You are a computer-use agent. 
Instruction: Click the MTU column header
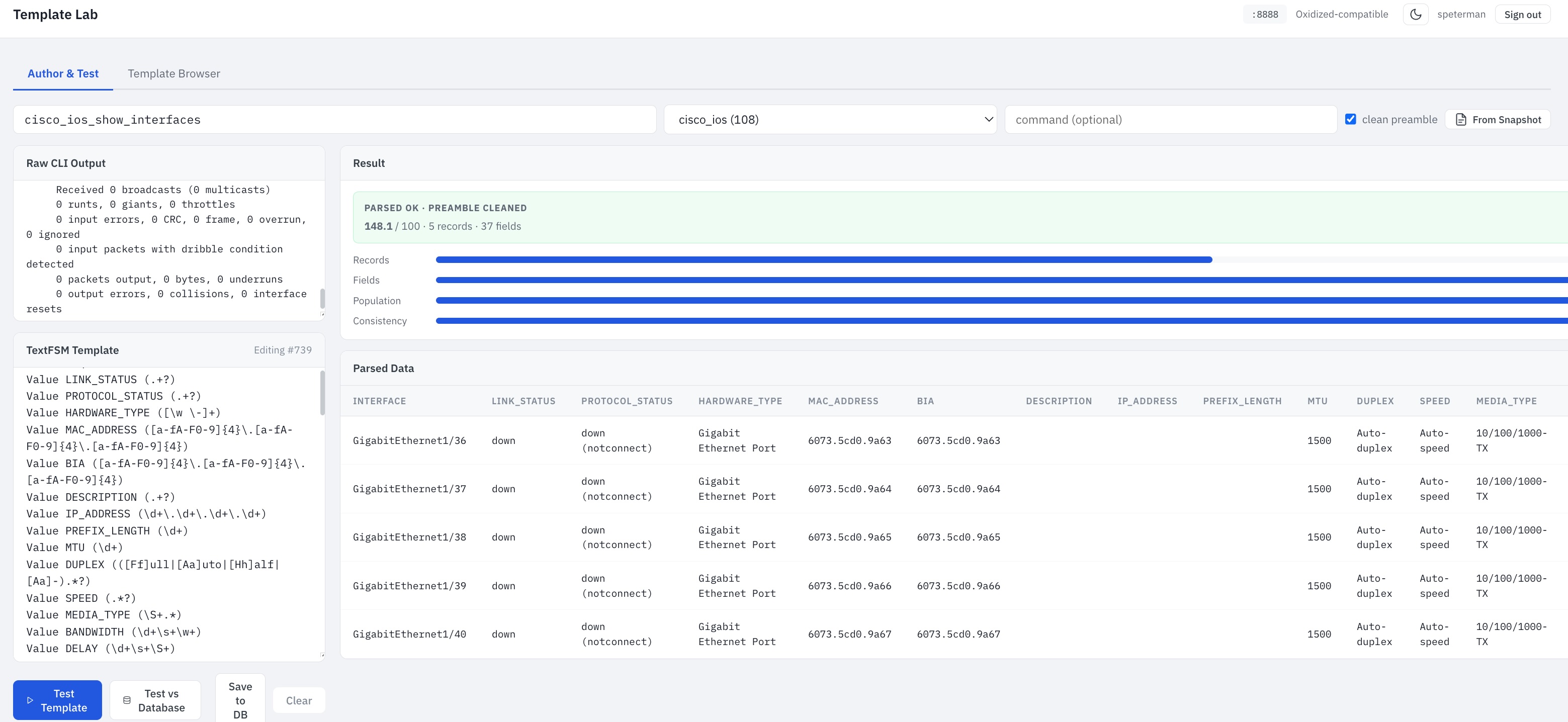click(x=1317, y=401)
